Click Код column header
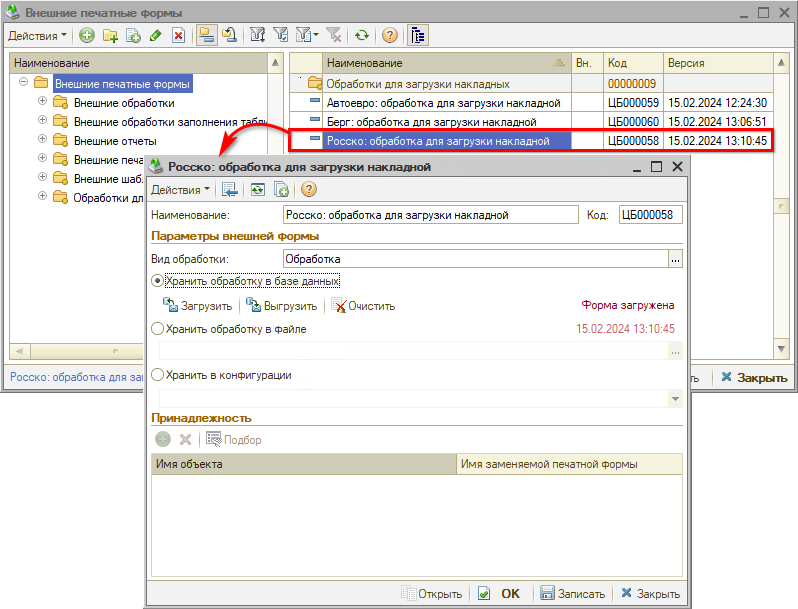 pos(633,63)
